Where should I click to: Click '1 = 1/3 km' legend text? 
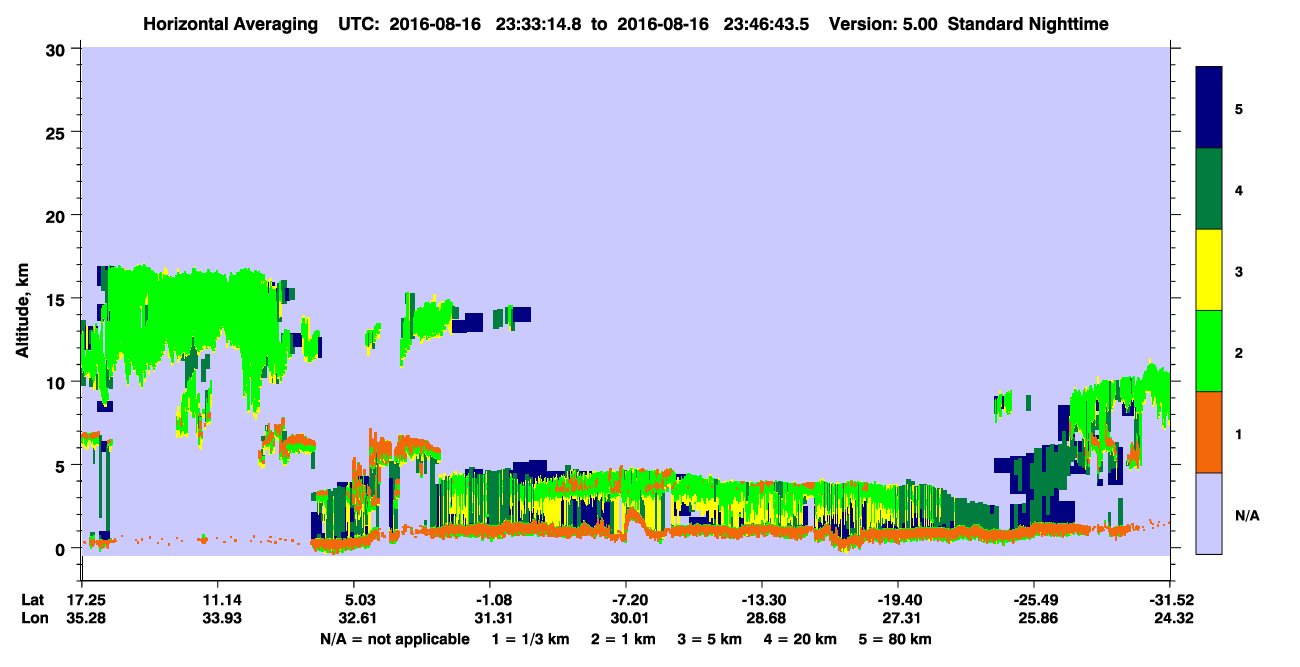pos(529,639)
